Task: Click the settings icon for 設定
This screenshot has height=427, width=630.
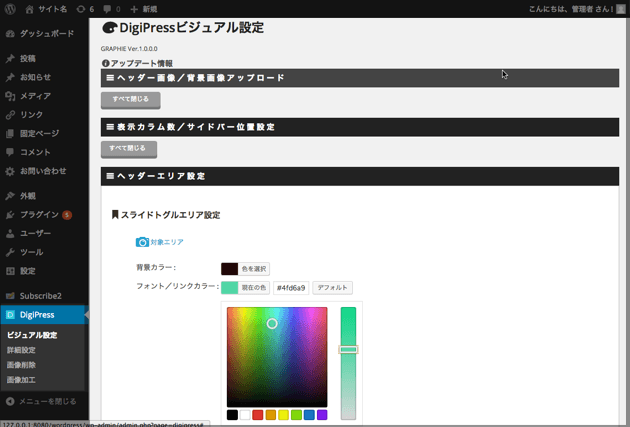Action: pos(10,271)
